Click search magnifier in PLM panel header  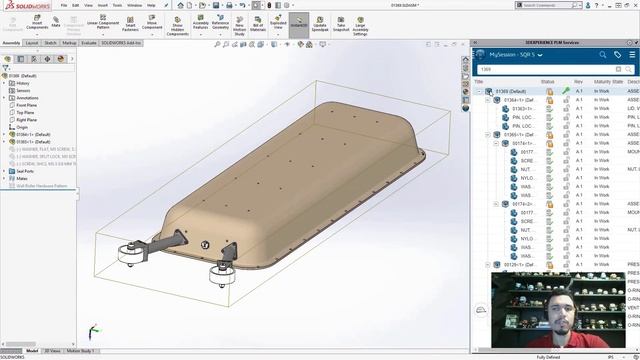coord(602,54)
